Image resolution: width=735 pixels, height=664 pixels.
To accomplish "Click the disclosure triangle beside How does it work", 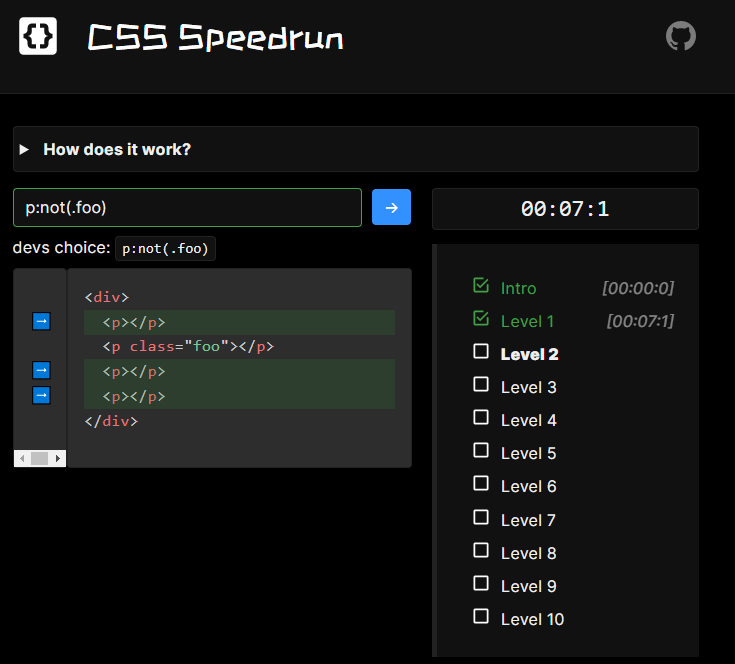I will [24, 149].
